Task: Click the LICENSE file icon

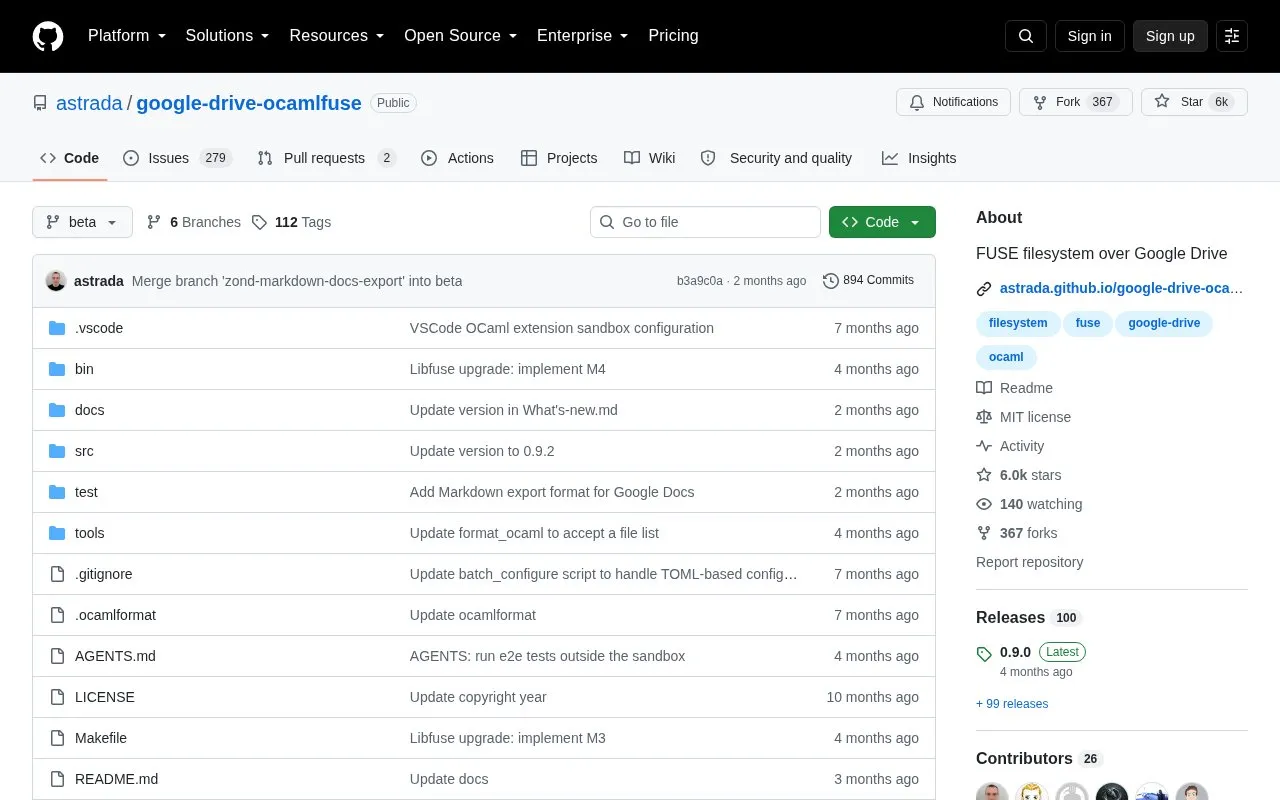Action: pos(57,697)
